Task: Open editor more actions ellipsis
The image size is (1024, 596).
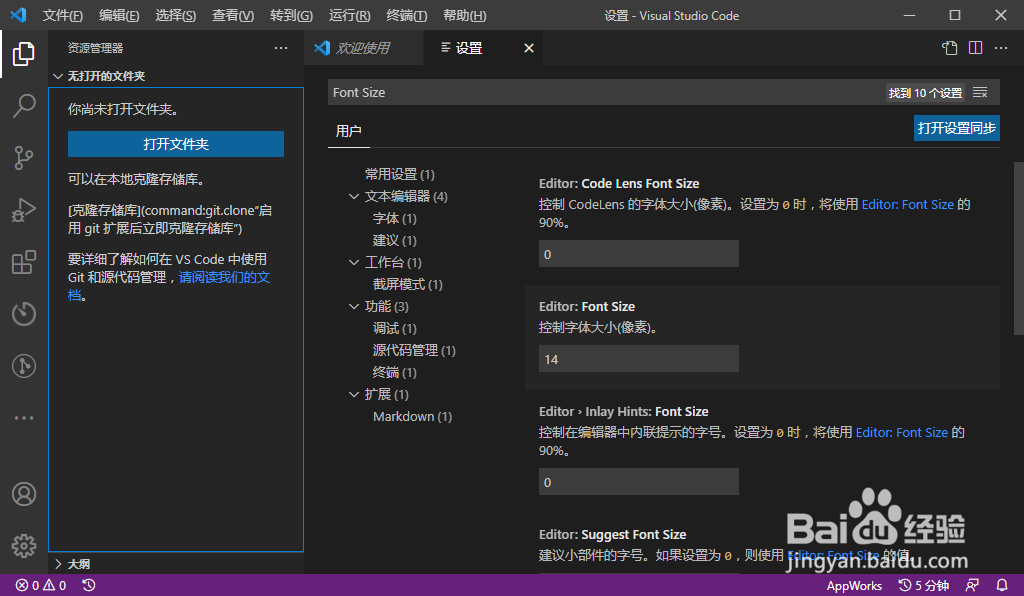Action: coord(1001,48)
